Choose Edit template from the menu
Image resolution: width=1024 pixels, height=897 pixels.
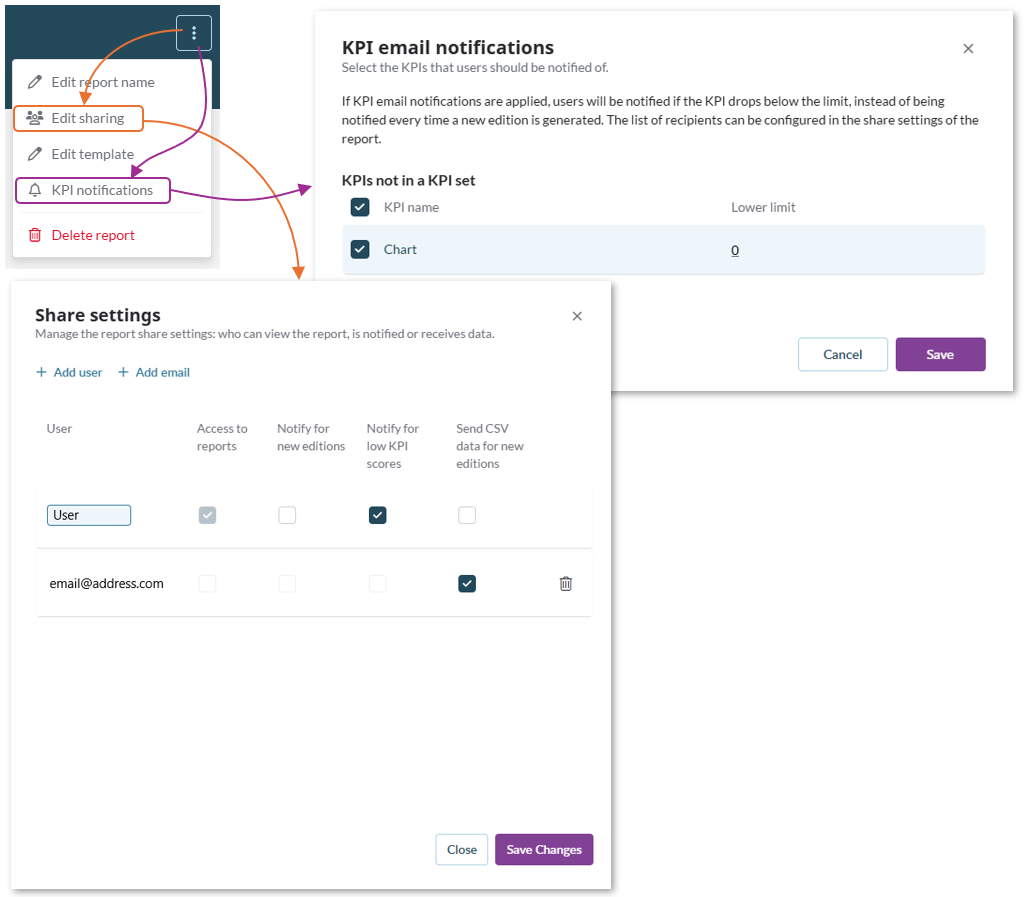[93, 154]
